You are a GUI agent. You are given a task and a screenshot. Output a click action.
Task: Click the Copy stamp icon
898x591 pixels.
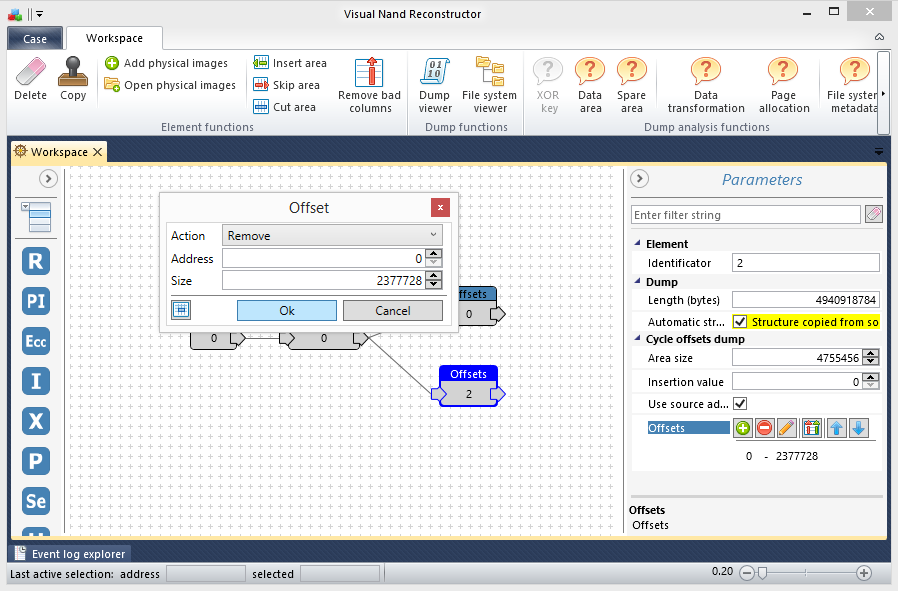tap(73, 72)
